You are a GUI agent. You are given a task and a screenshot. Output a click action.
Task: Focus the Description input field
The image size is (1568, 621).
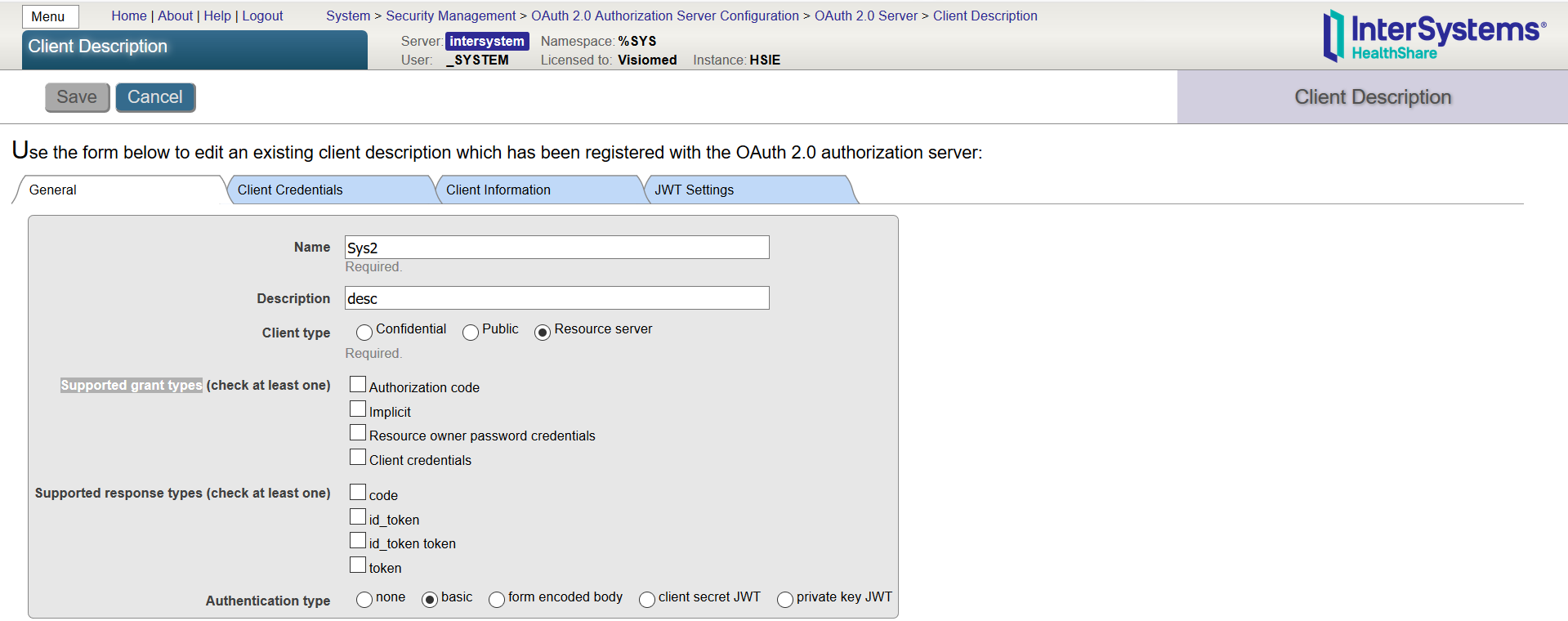557,298
